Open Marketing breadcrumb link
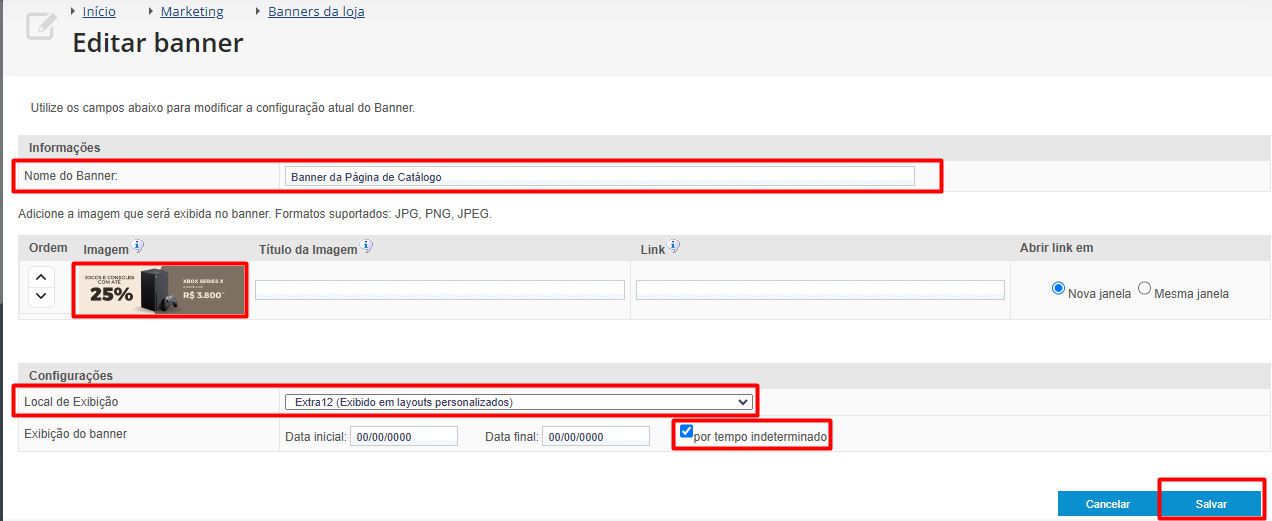This screenshot has width=1272, height=521. [x=192, y=12]
